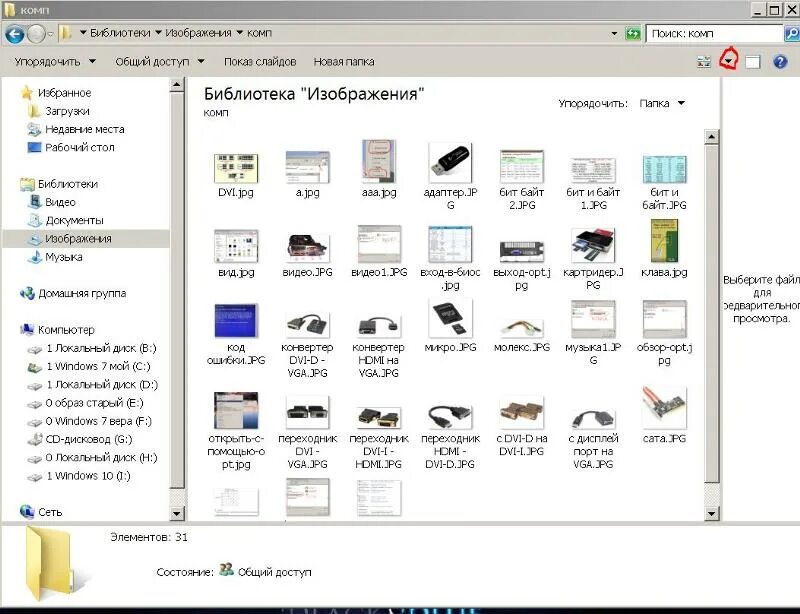Click file list scrollbar up arrow
The height and width of the screenshot is (614, 800).
point(711,136)
